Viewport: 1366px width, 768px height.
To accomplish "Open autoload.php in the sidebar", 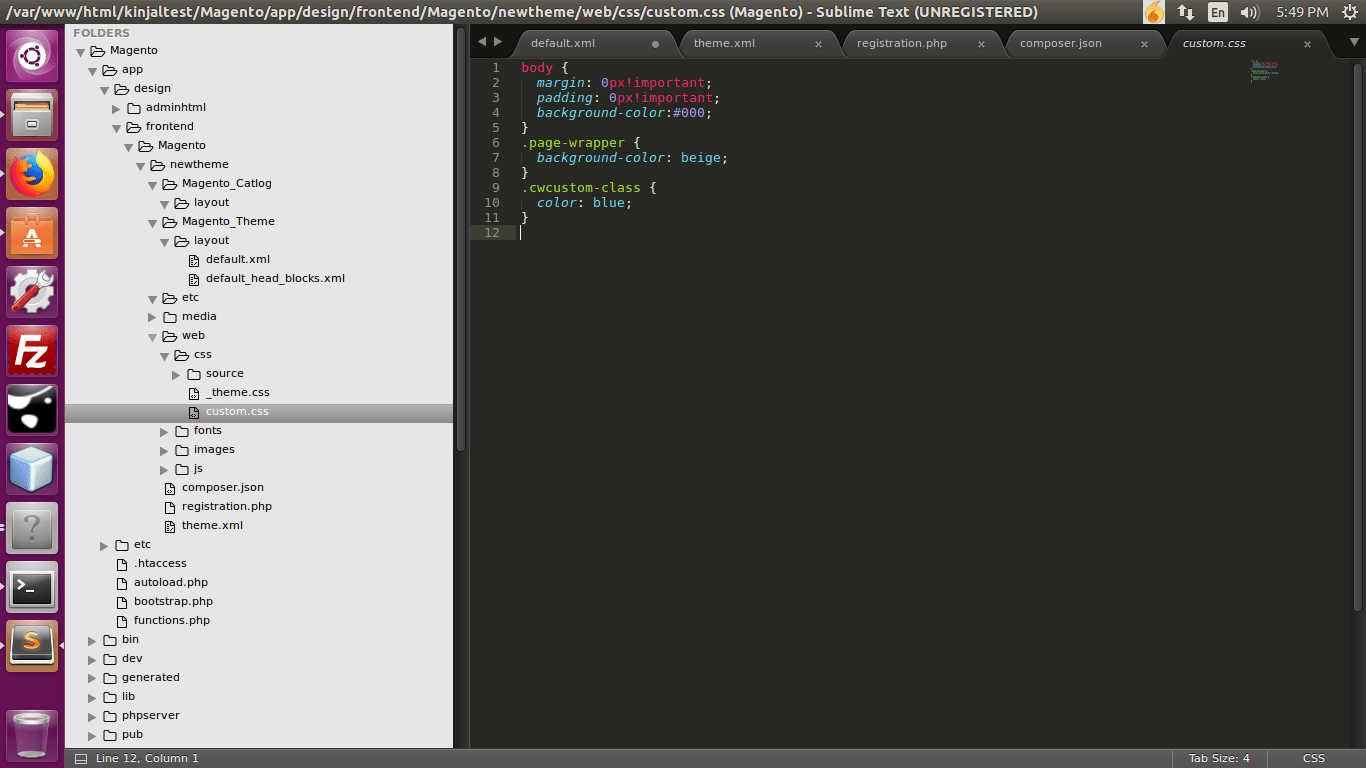I will click(171, 582).
